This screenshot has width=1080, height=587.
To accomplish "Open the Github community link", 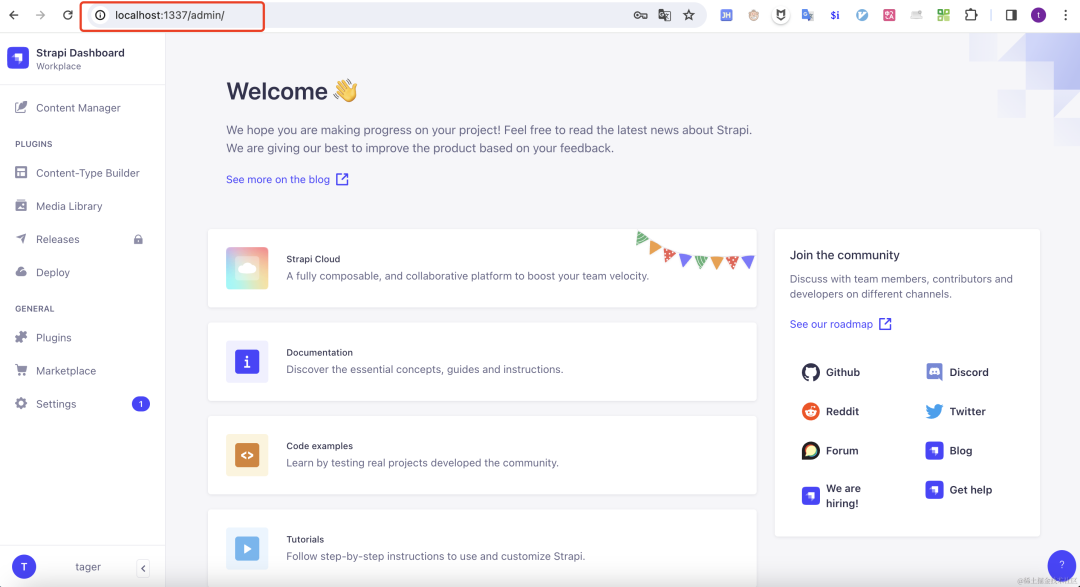I will (x=831, y=372).
